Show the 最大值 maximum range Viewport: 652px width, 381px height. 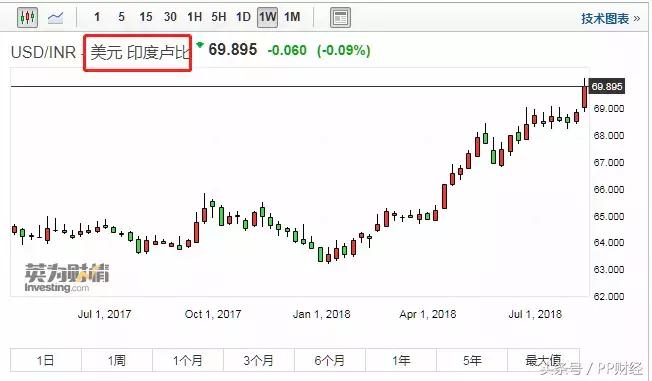point(543,360)
